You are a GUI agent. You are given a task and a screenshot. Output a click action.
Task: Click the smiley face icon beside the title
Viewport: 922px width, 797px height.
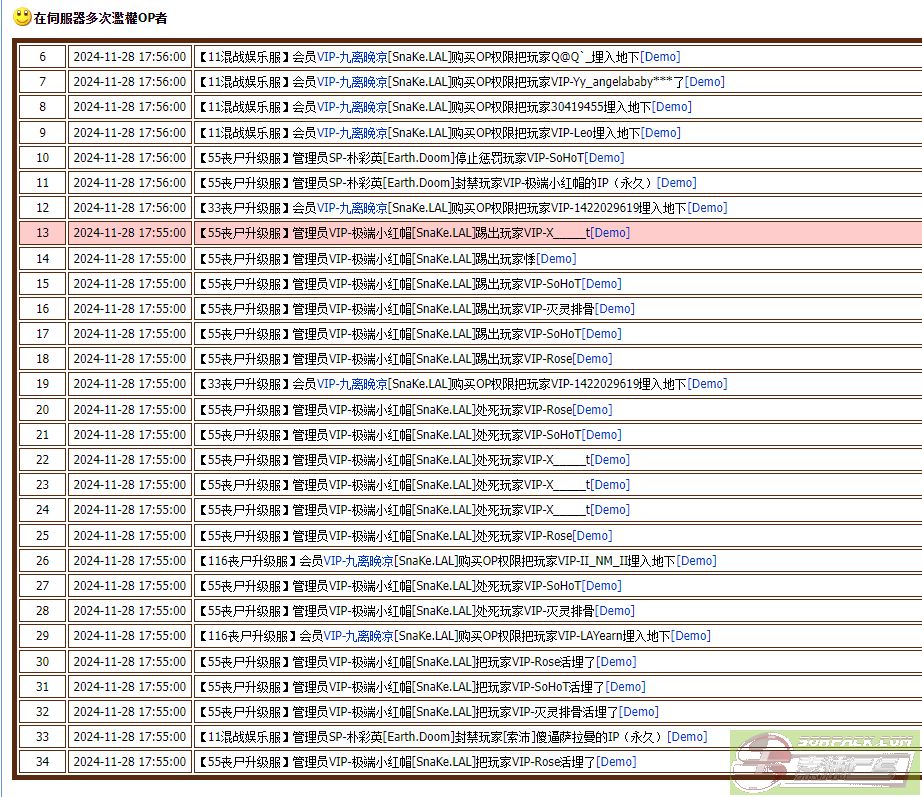21,16
